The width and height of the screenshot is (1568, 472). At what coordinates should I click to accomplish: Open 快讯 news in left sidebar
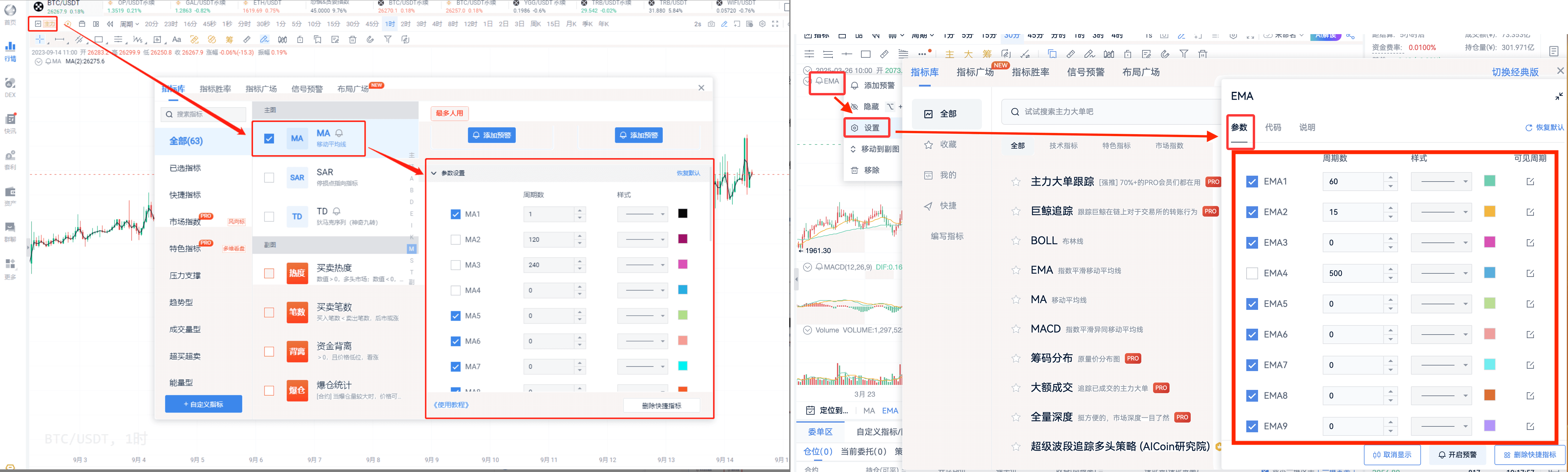point(10,124)
